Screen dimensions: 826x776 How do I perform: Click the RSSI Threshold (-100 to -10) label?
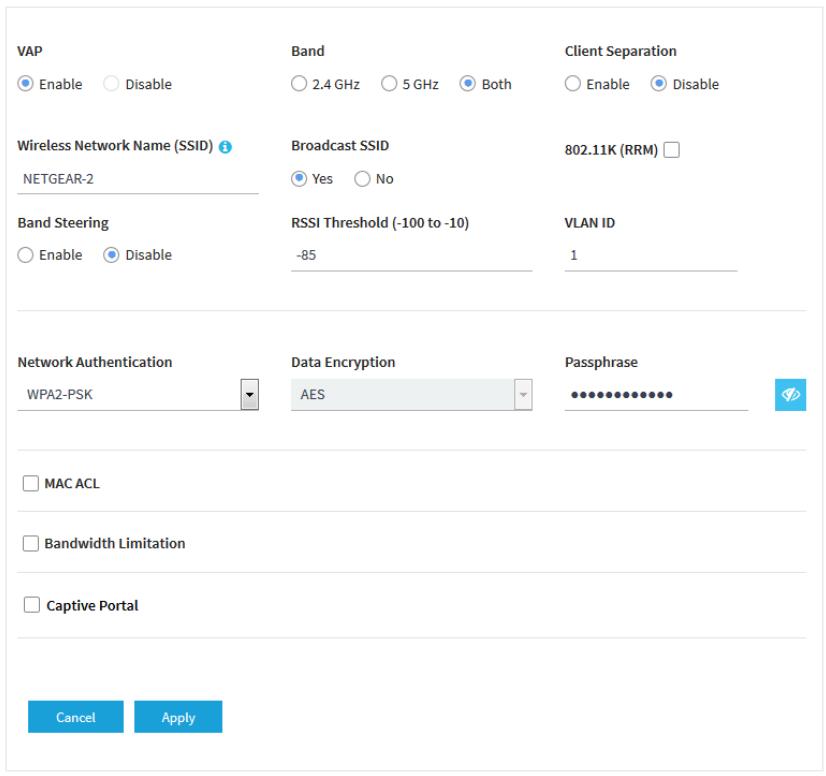coord(380,223)
